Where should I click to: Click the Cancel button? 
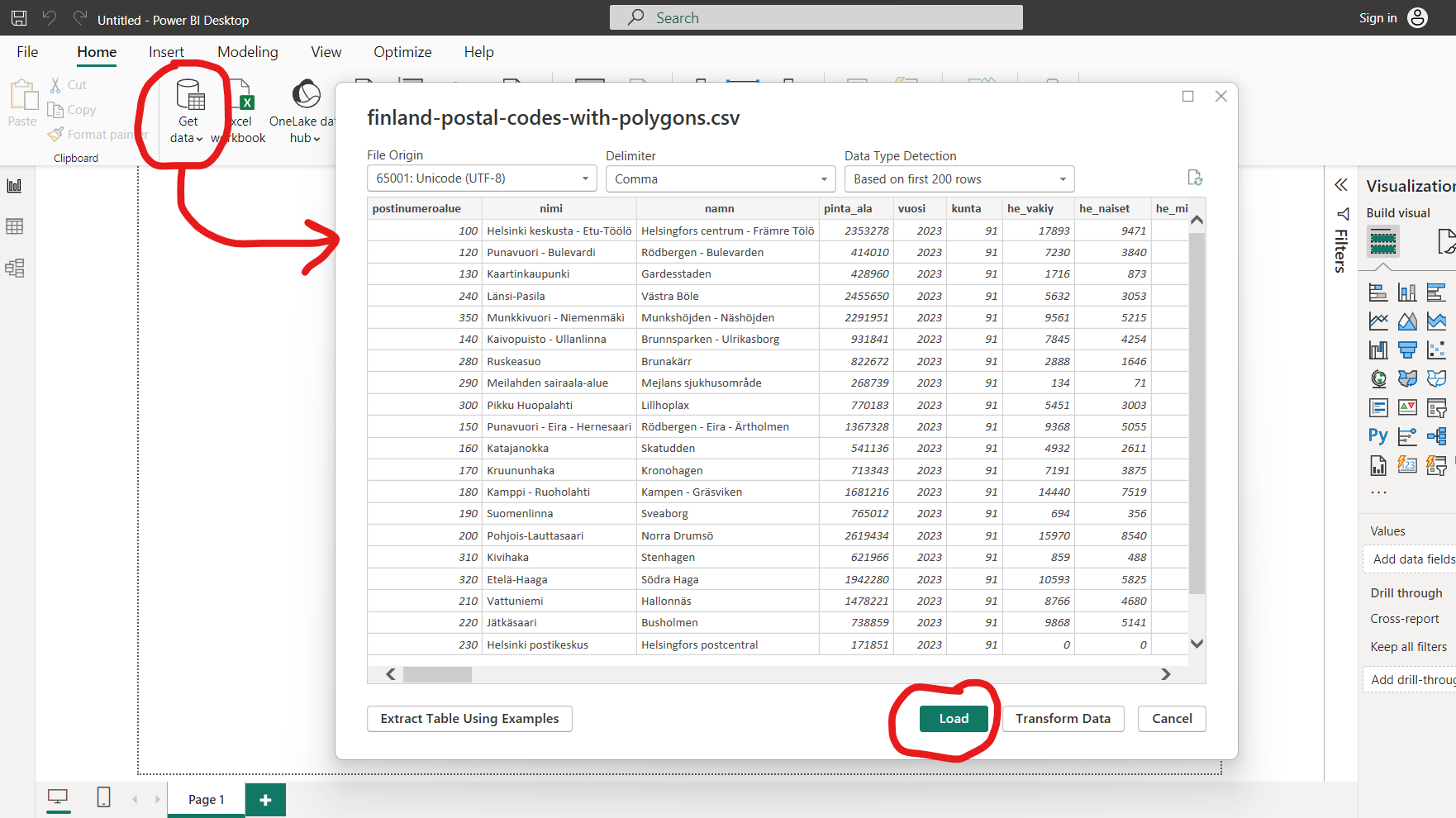click(1172, 719)
